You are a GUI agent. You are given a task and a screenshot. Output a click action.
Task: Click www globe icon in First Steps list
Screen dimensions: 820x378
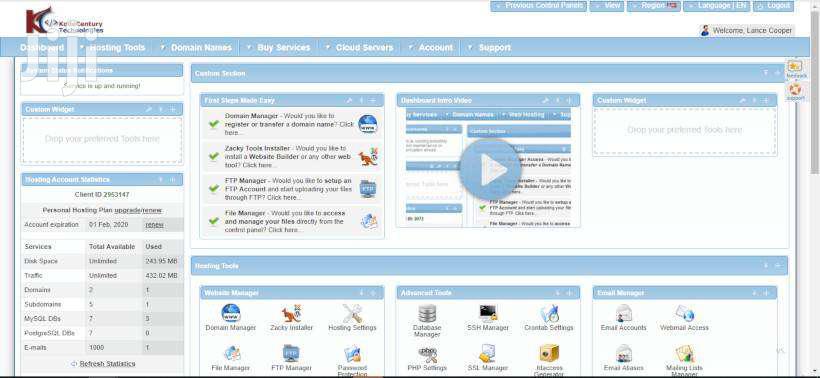[368, 124]
